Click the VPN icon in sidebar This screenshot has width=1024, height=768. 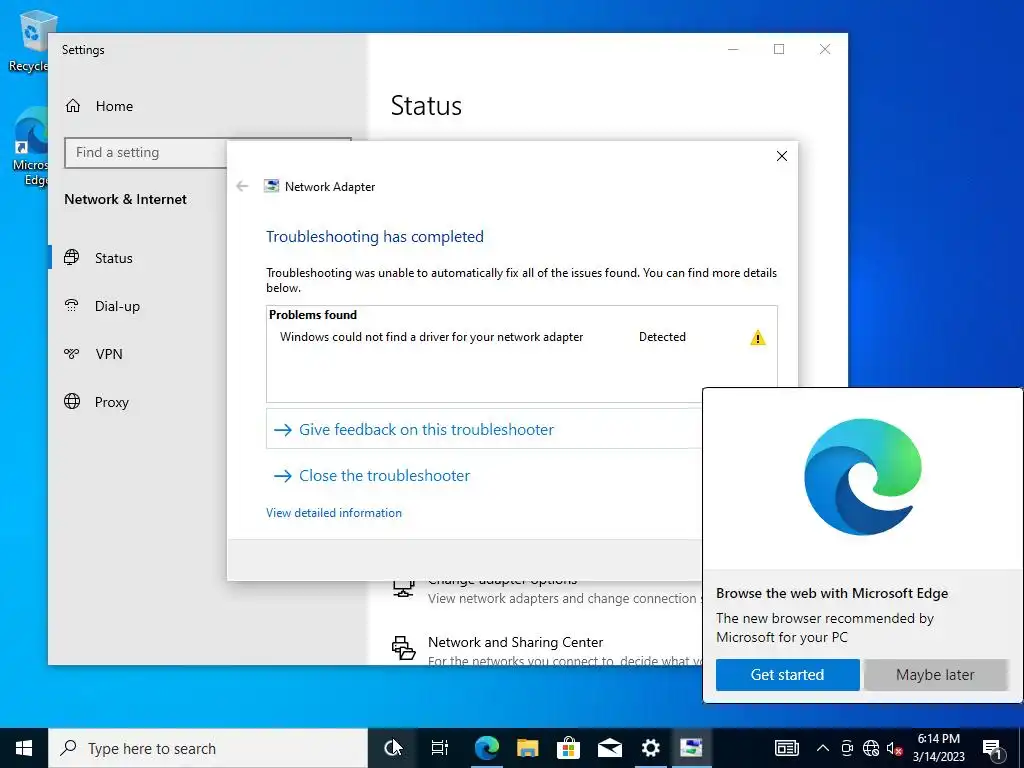point(72,353)
